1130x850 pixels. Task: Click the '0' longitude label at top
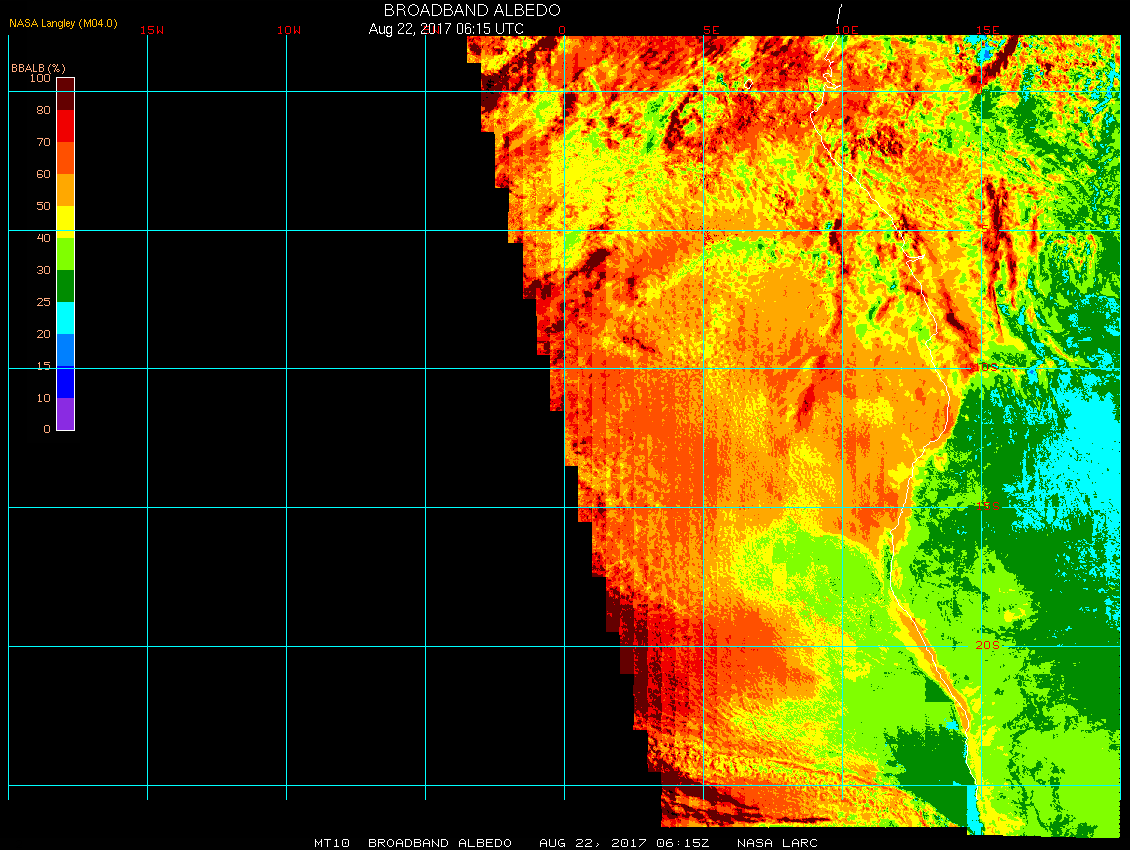pyautogui.click(x=562, y=30)
